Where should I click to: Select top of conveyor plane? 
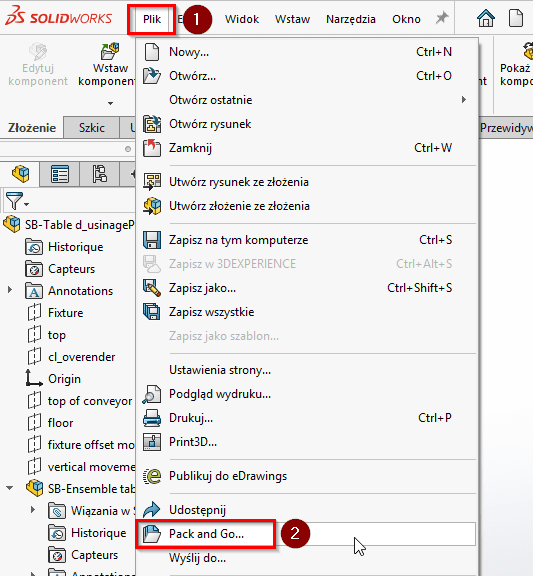(80, 401)
